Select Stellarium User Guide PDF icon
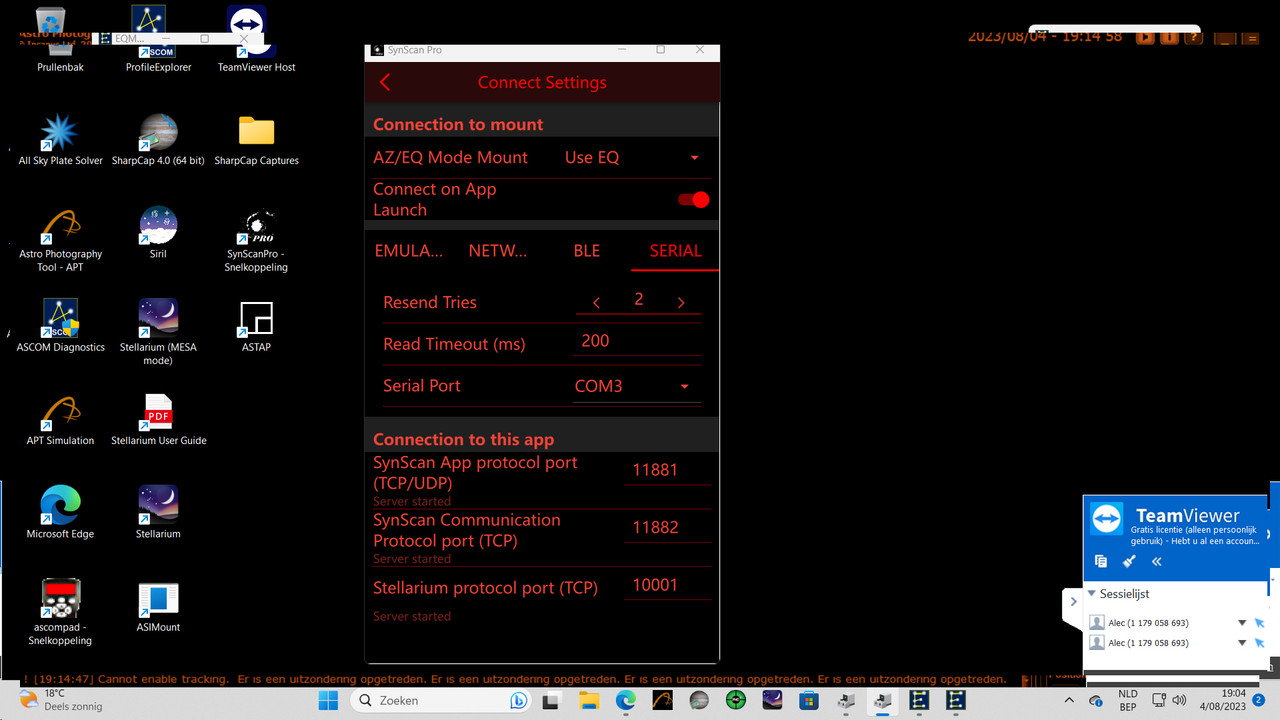Image resolution: width=1280 pixels, height=720 pixels. click(x=158, y=420)
